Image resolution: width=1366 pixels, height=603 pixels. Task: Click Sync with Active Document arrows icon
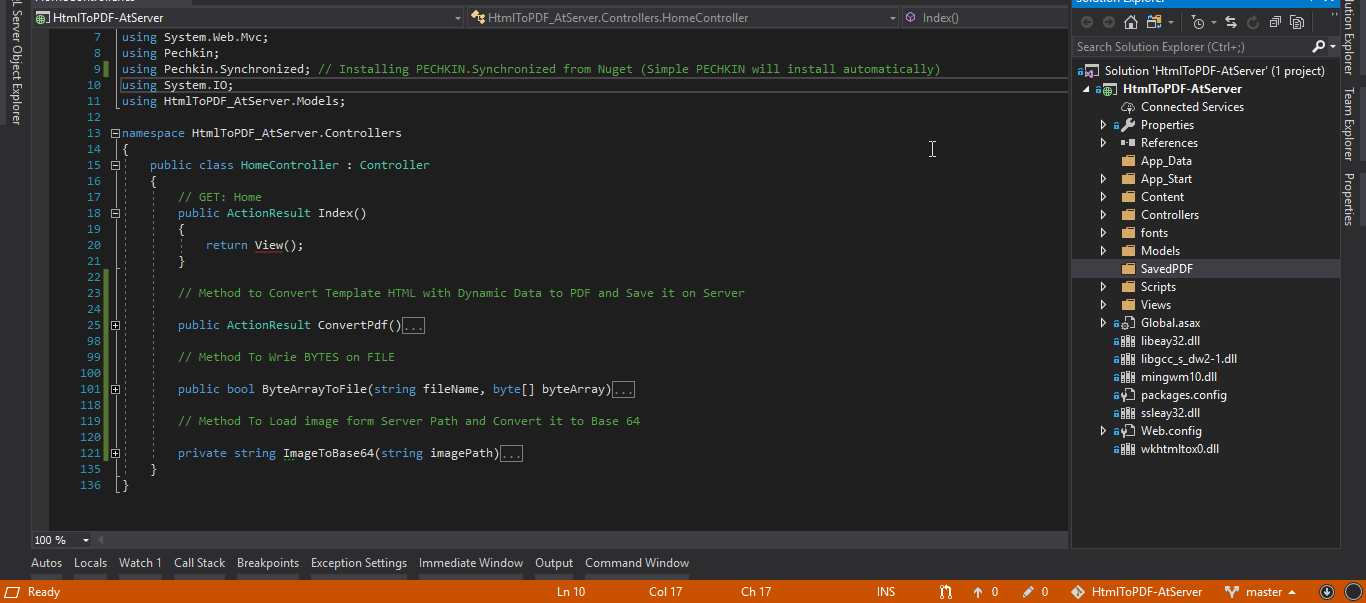1231,22
